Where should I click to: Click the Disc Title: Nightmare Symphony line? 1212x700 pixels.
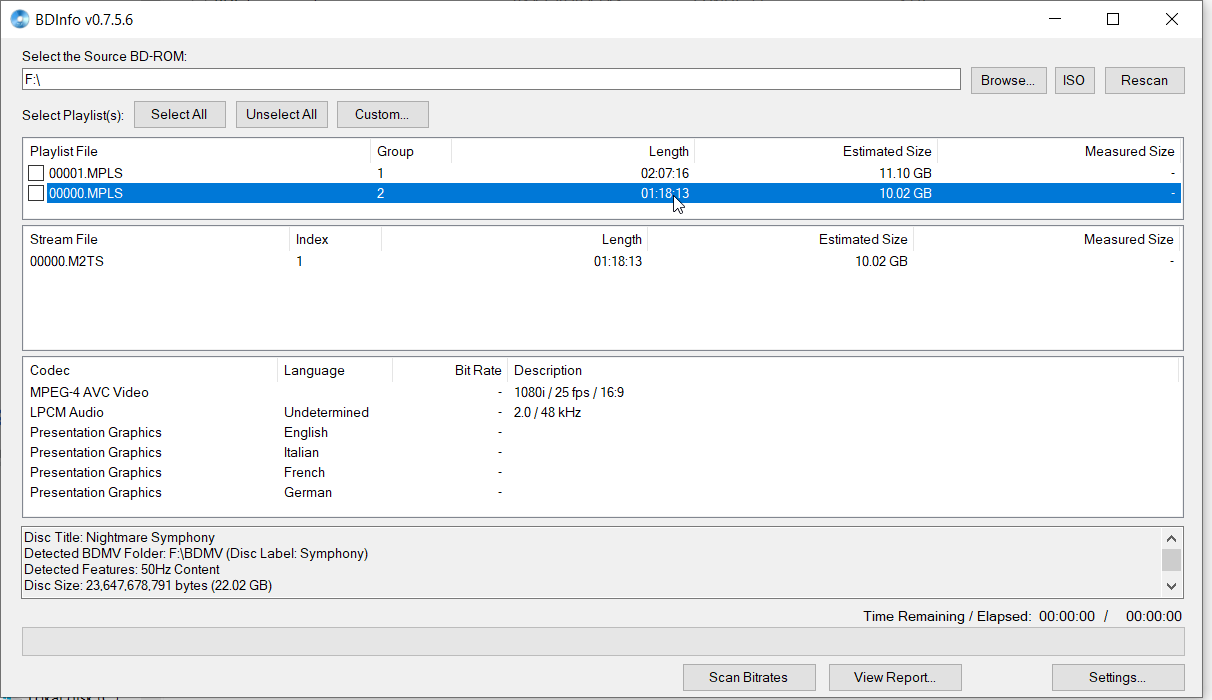point(119,537)
